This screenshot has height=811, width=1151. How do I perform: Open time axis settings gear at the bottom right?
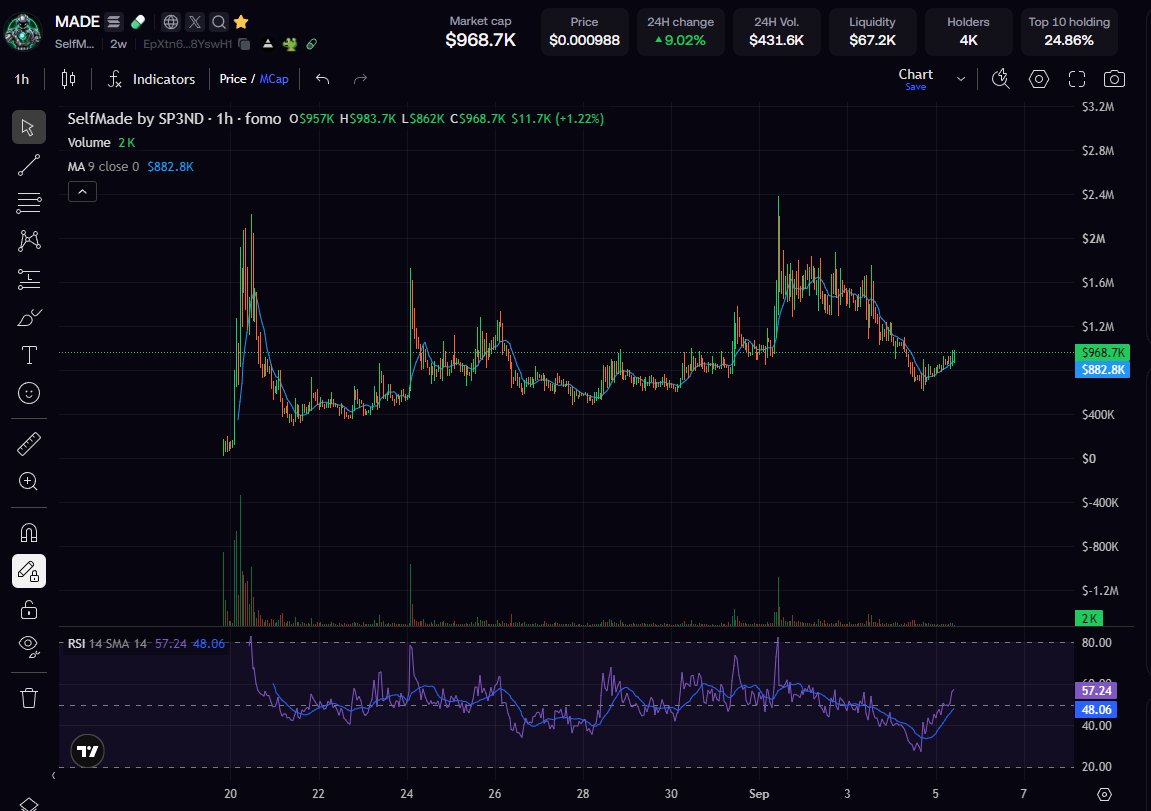(x=1104, y=794)
